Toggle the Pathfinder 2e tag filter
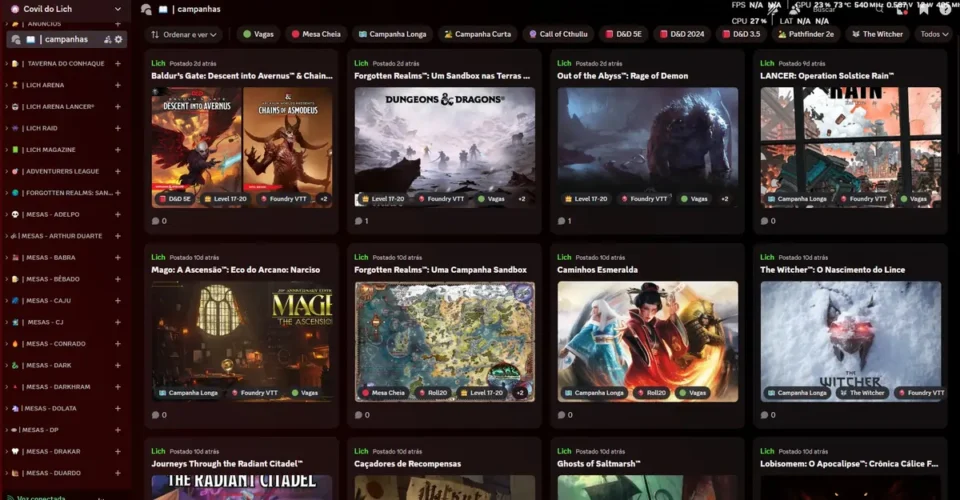The width and height of the screenshot is (960, 500). coord(806,34)
